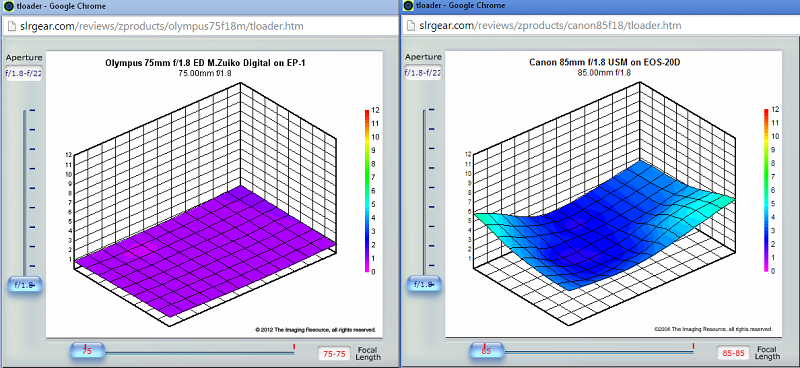Click the Chrome icon in right window title bar

click(x=408, y=6)
